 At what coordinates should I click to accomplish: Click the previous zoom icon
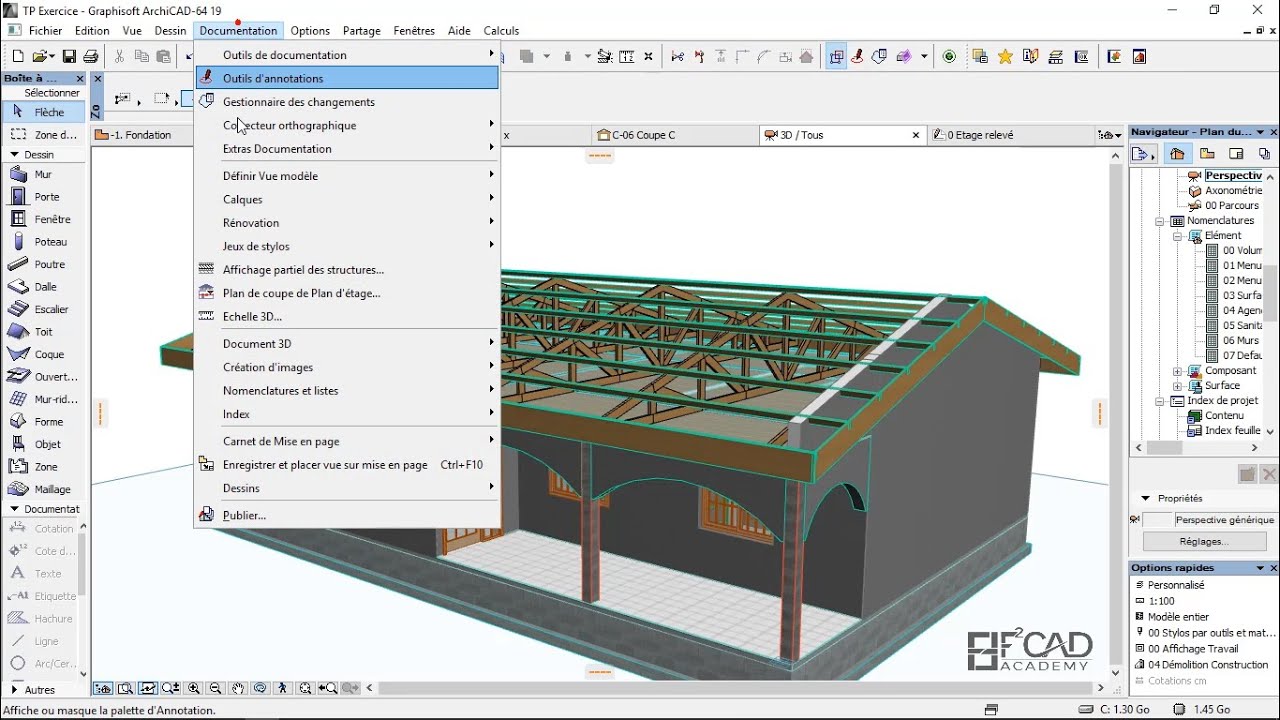click(328, 688)
